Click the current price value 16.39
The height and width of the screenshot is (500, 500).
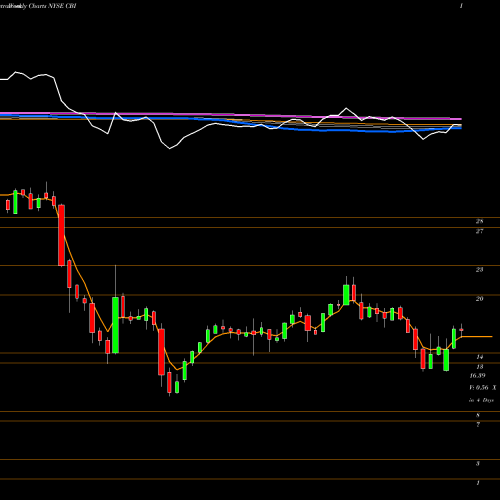[477, 376]
